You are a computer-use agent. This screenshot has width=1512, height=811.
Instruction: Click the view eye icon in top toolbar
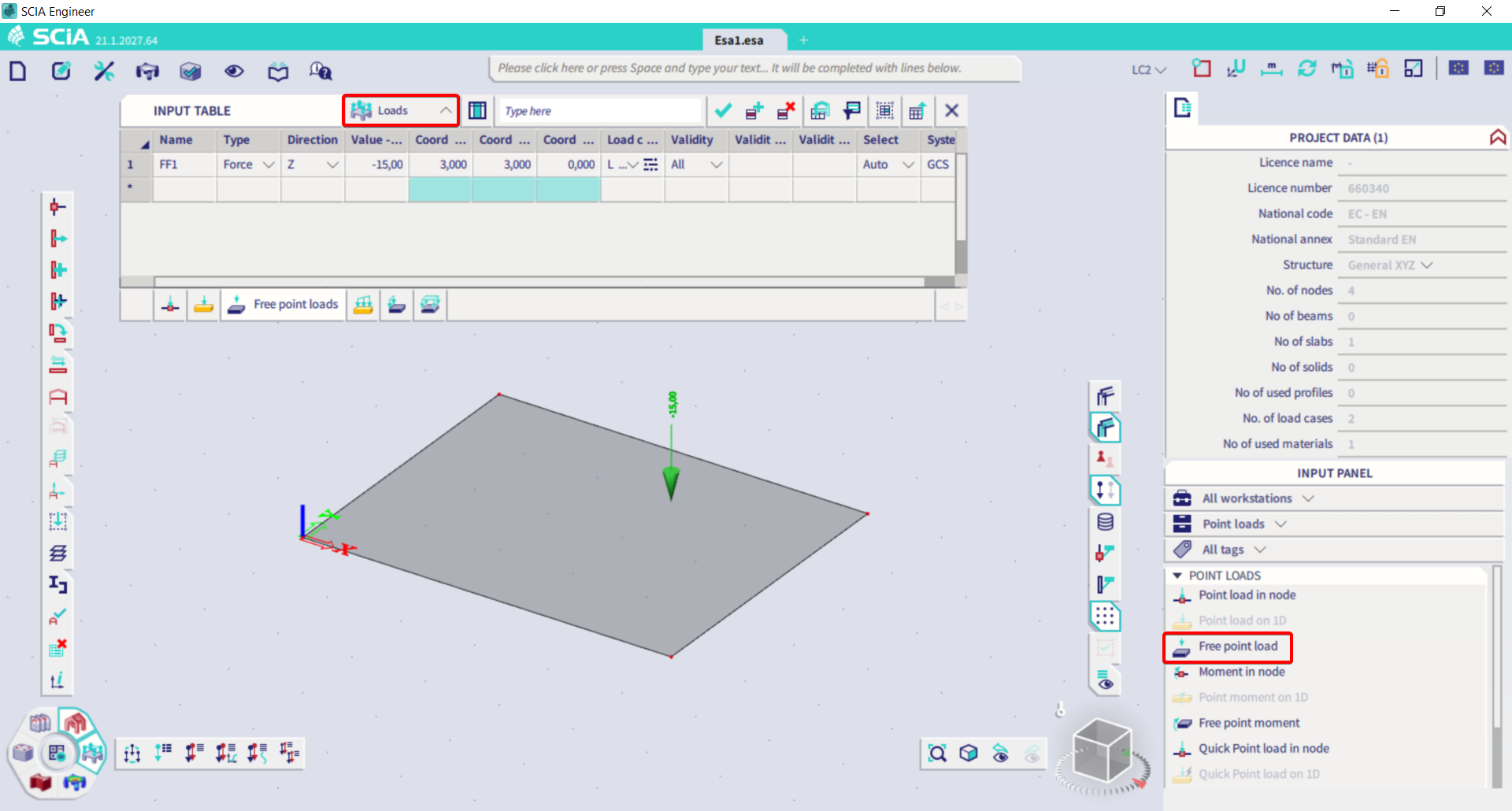(x=234, y=71)
